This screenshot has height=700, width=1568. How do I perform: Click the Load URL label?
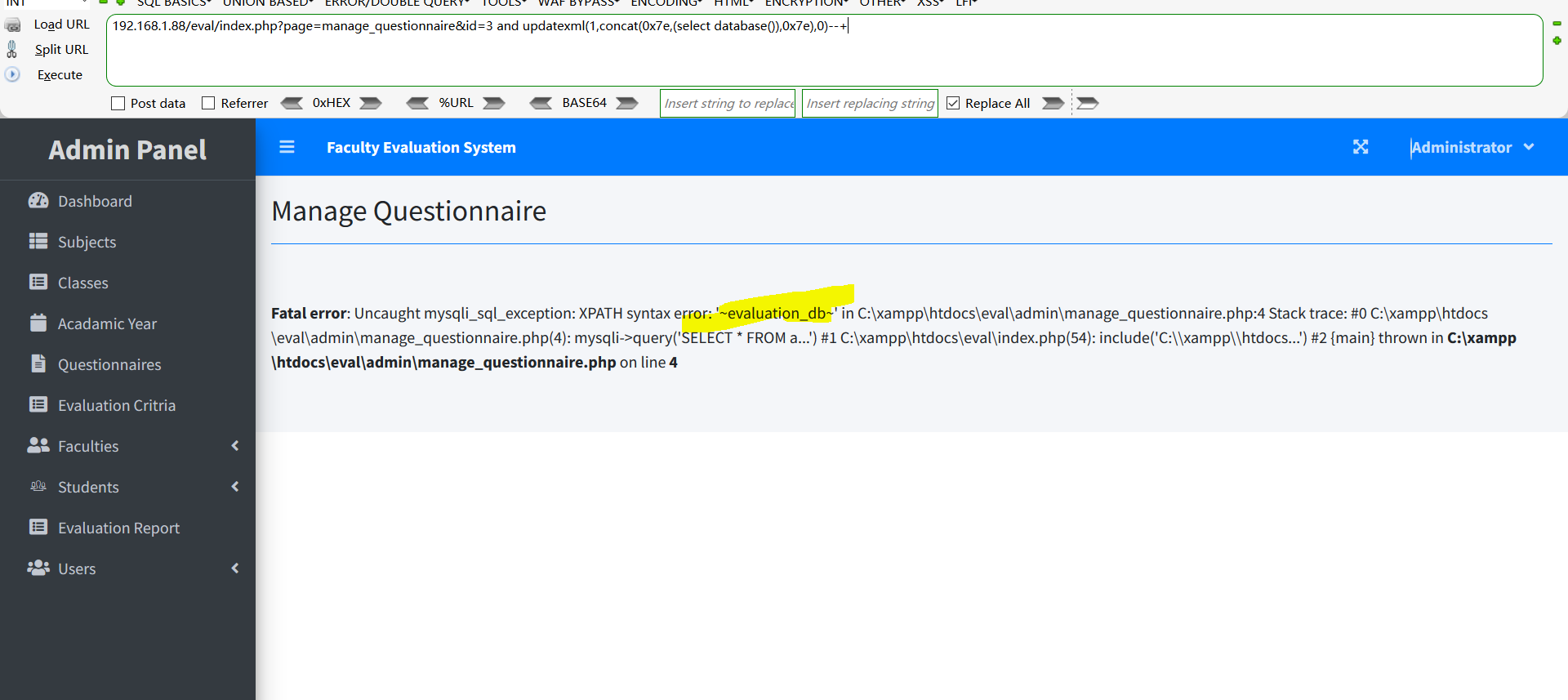[61, 25]
